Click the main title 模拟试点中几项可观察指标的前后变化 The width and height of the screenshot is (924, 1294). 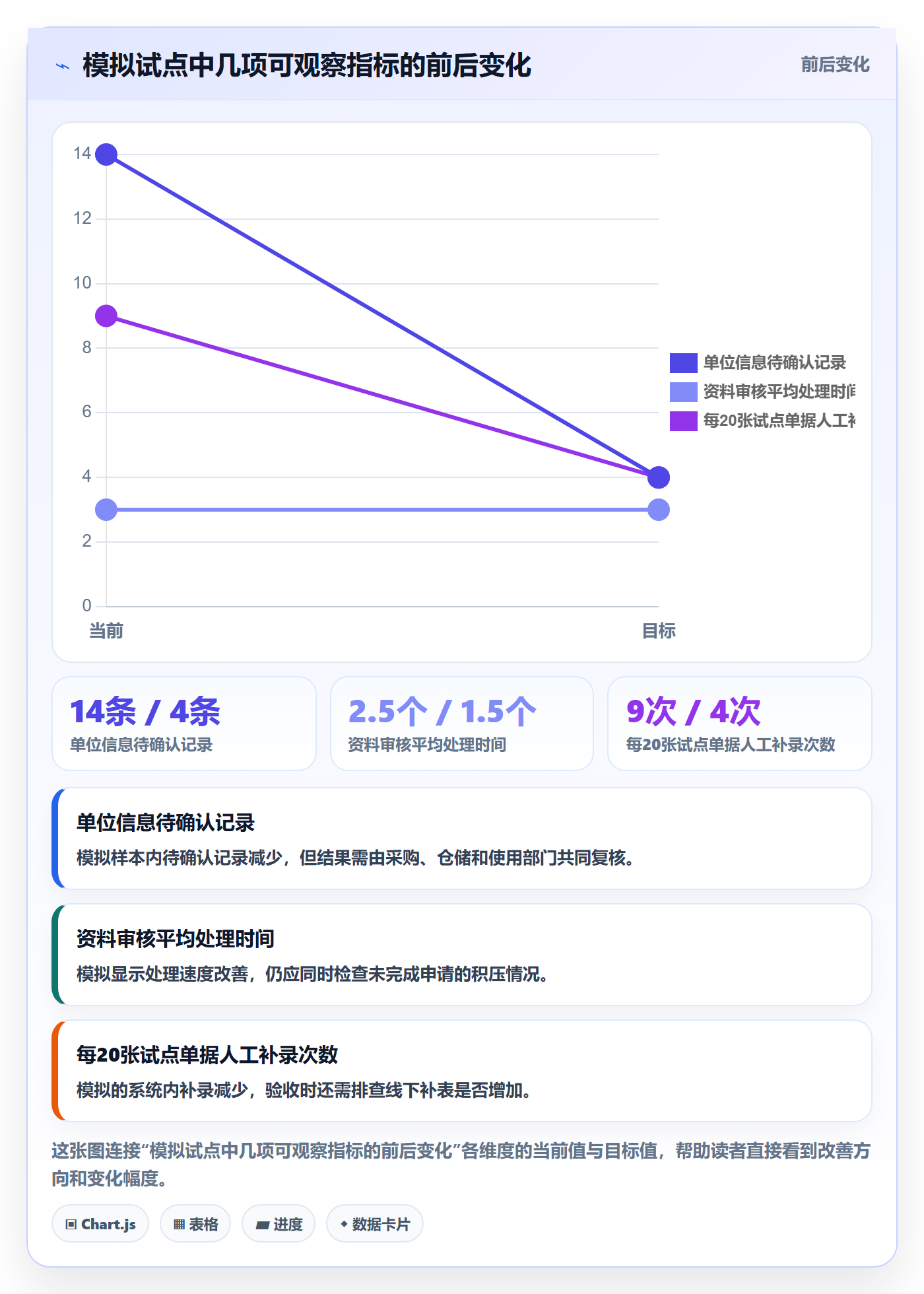(x=307, y=66)
